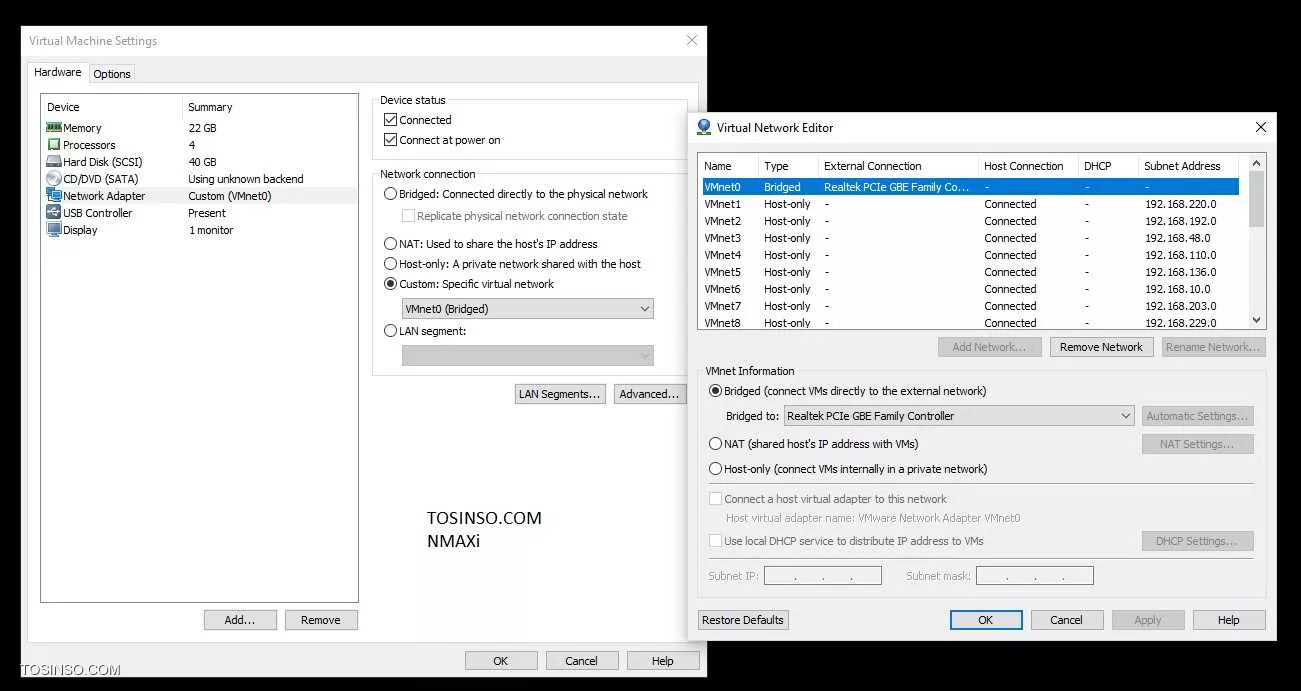Close the Virtual Machine Settings window

[691, 40]
